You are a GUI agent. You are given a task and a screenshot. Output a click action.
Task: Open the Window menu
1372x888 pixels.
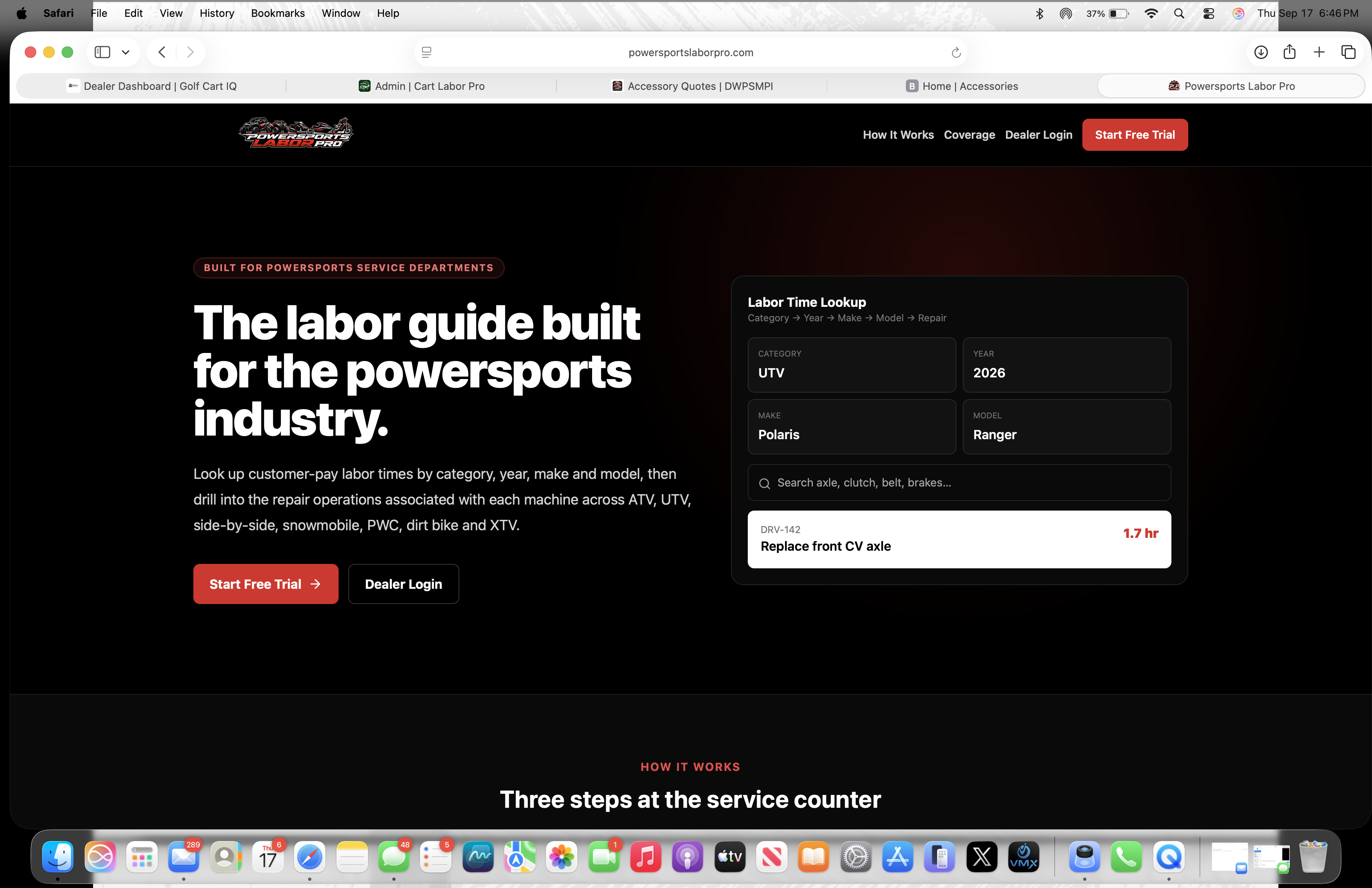(x=341, y=13)
